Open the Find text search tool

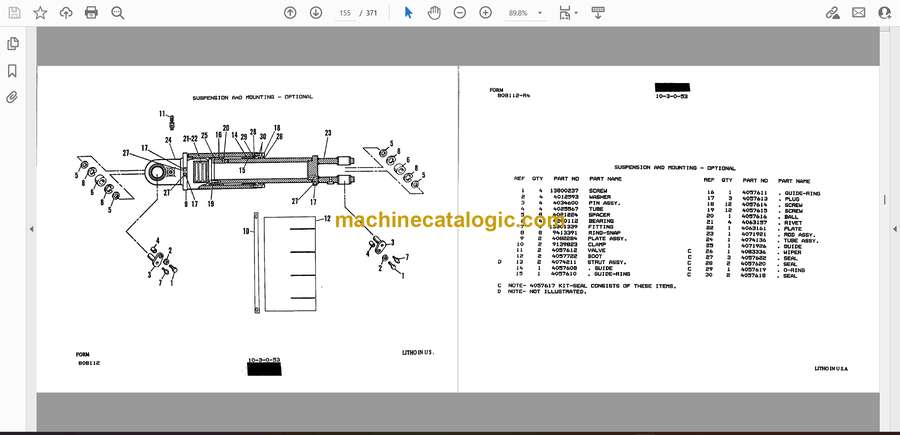click(x=118, y=13)
